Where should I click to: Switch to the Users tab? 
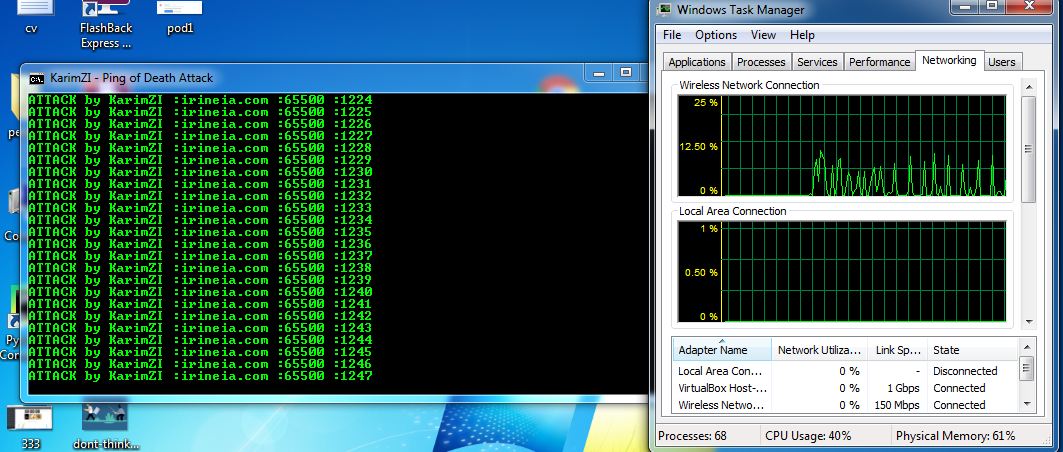click(1001, 62)
